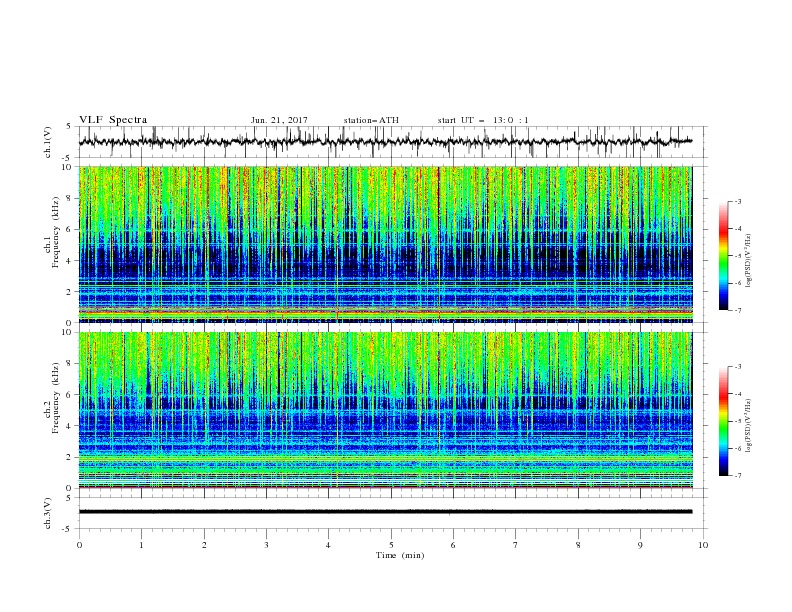This screenshot has height=612, width=792.
Task: Click the "-5" volt tick of ch.3 waveform
Action: pos(68,529)
